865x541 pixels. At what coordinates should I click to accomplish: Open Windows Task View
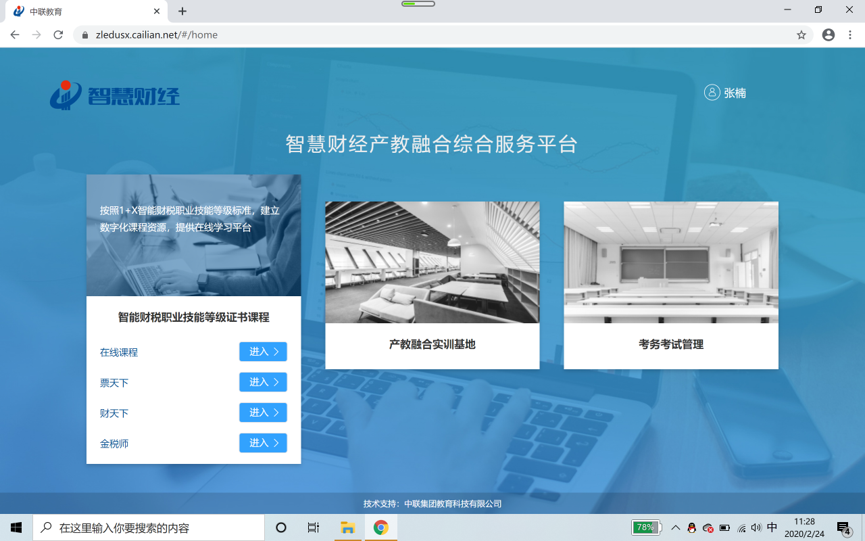pos(313,528)
